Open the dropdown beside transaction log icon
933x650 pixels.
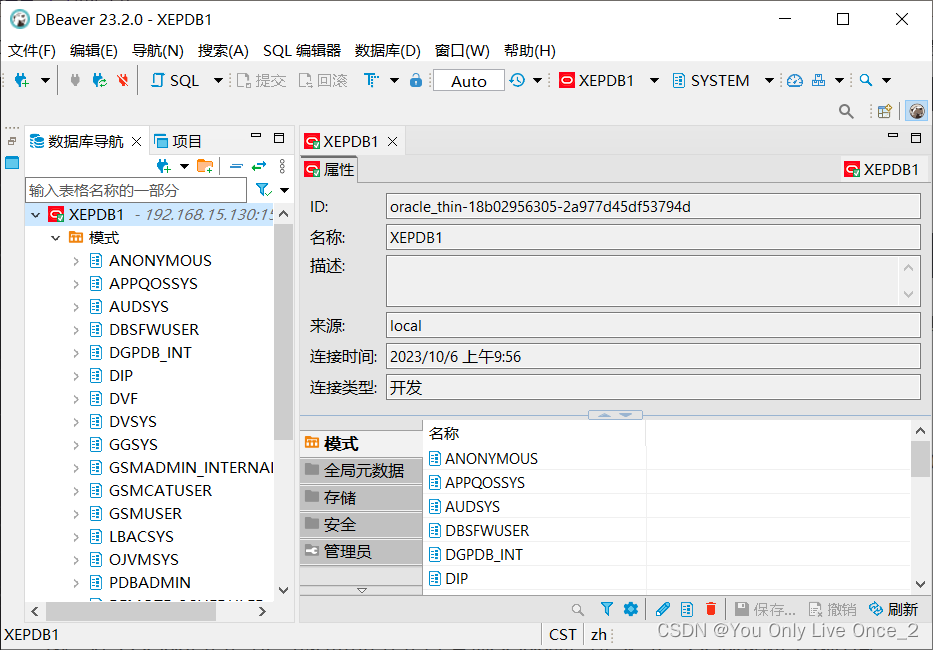coord(537,80)
